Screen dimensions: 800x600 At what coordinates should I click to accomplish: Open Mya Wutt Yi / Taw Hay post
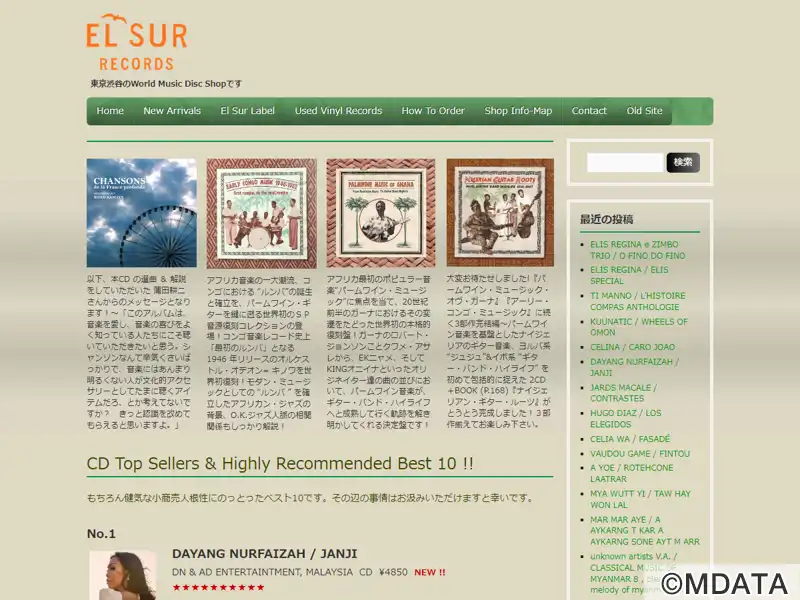click(x=640, y=499)
